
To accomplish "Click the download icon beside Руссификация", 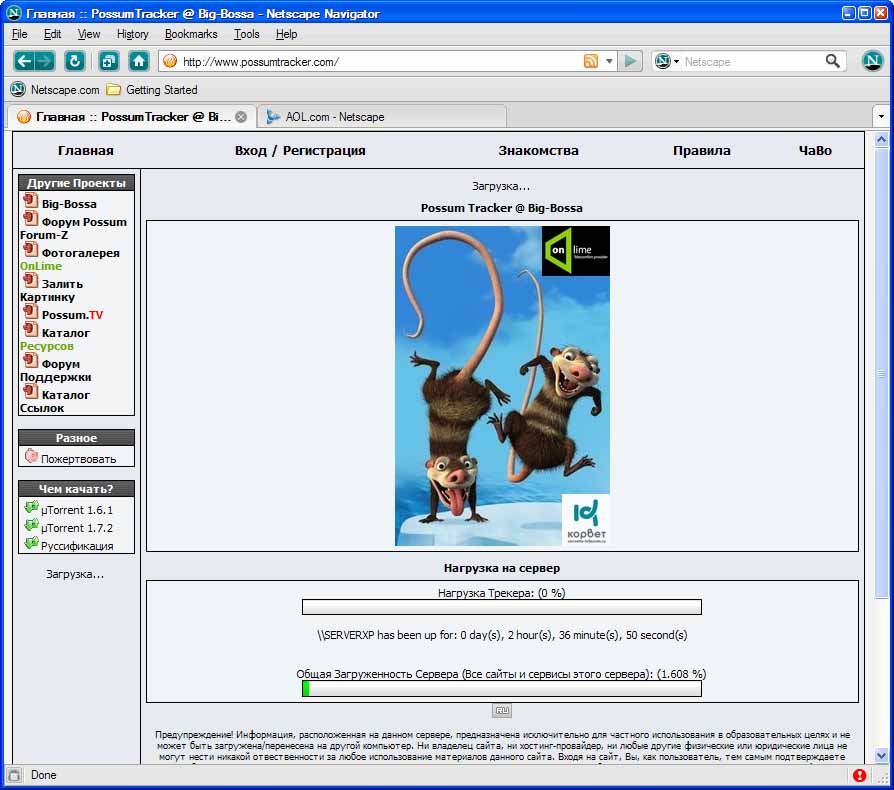I will pyautogui.click(x=31, y=543).
